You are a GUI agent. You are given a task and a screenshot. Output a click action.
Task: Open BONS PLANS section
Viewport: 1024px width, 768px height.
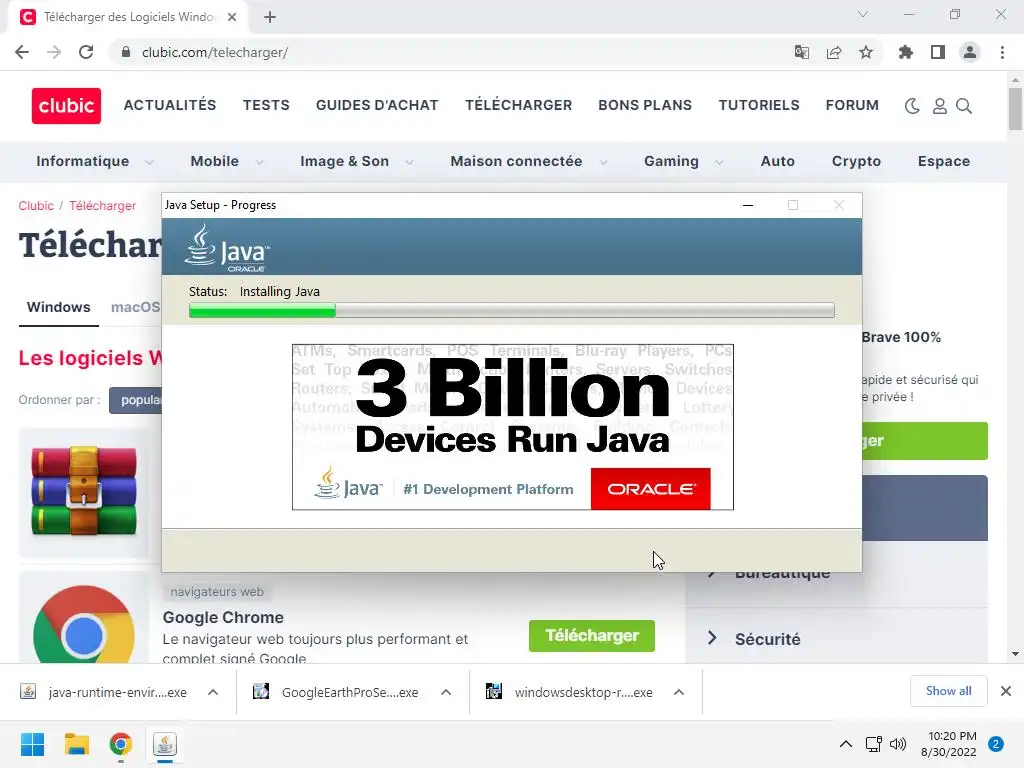(645, 105)
